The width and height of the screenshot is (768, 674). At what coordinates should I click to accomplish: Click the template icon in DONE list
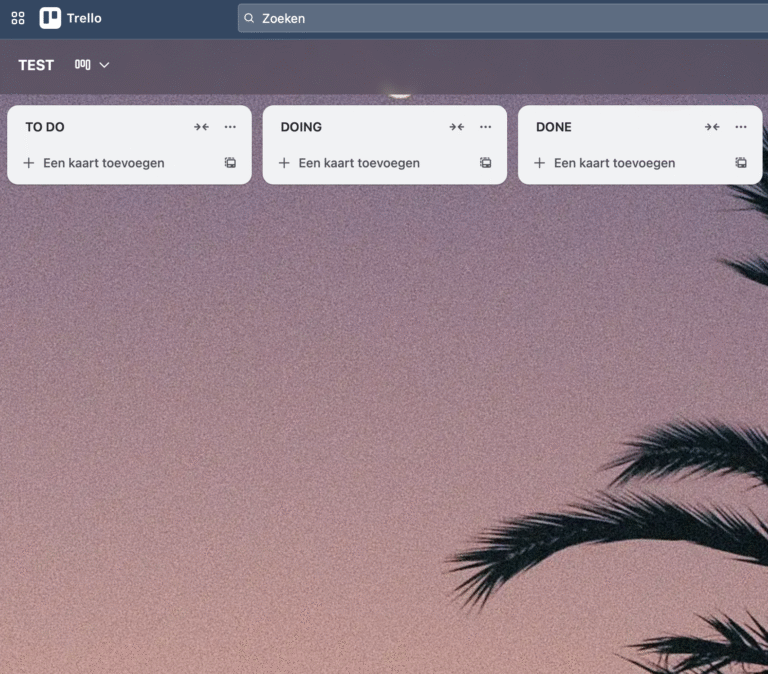pyautogui.click(x=740, y=163)
